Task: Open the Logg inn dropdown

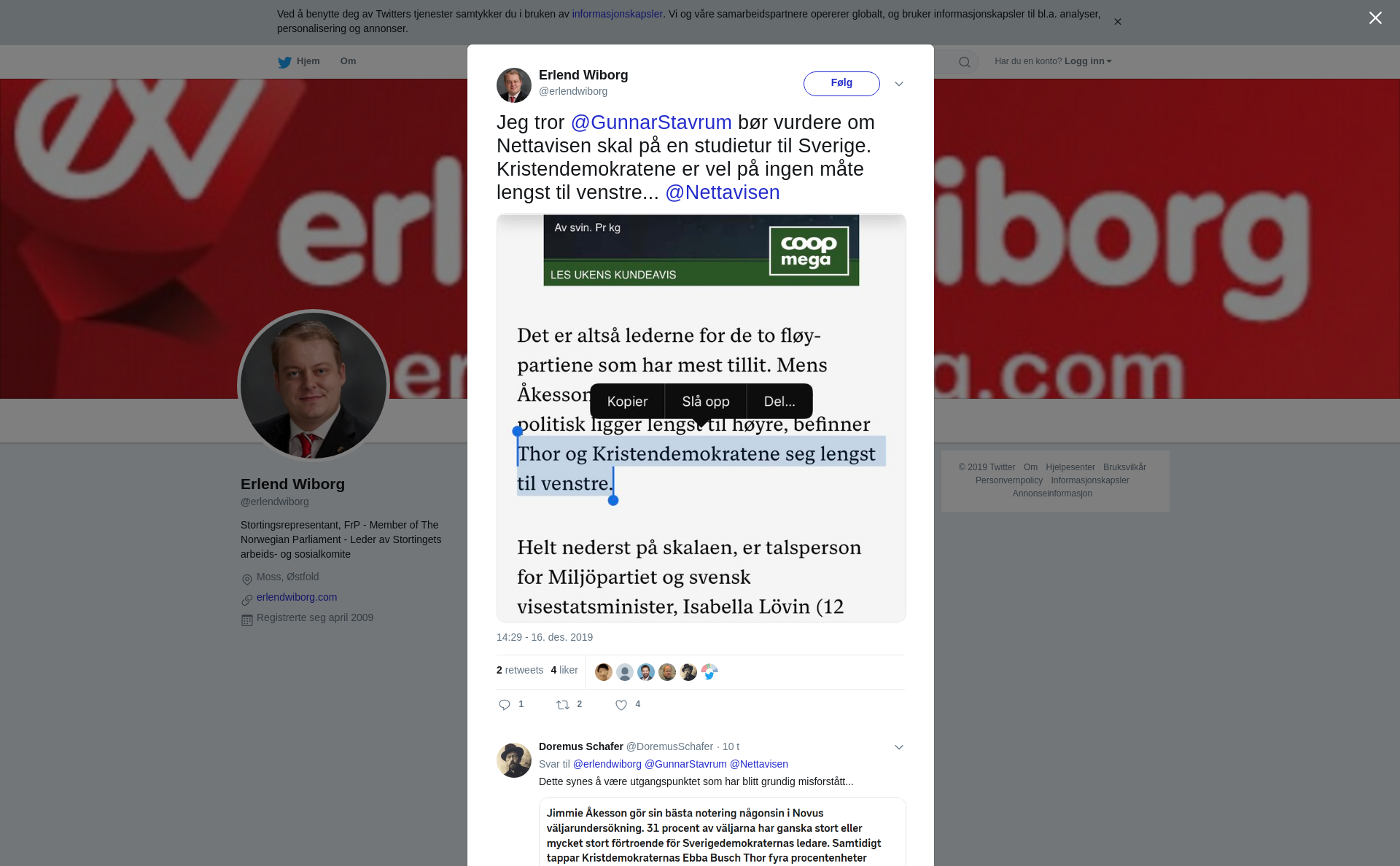Action: (1088, 61)
